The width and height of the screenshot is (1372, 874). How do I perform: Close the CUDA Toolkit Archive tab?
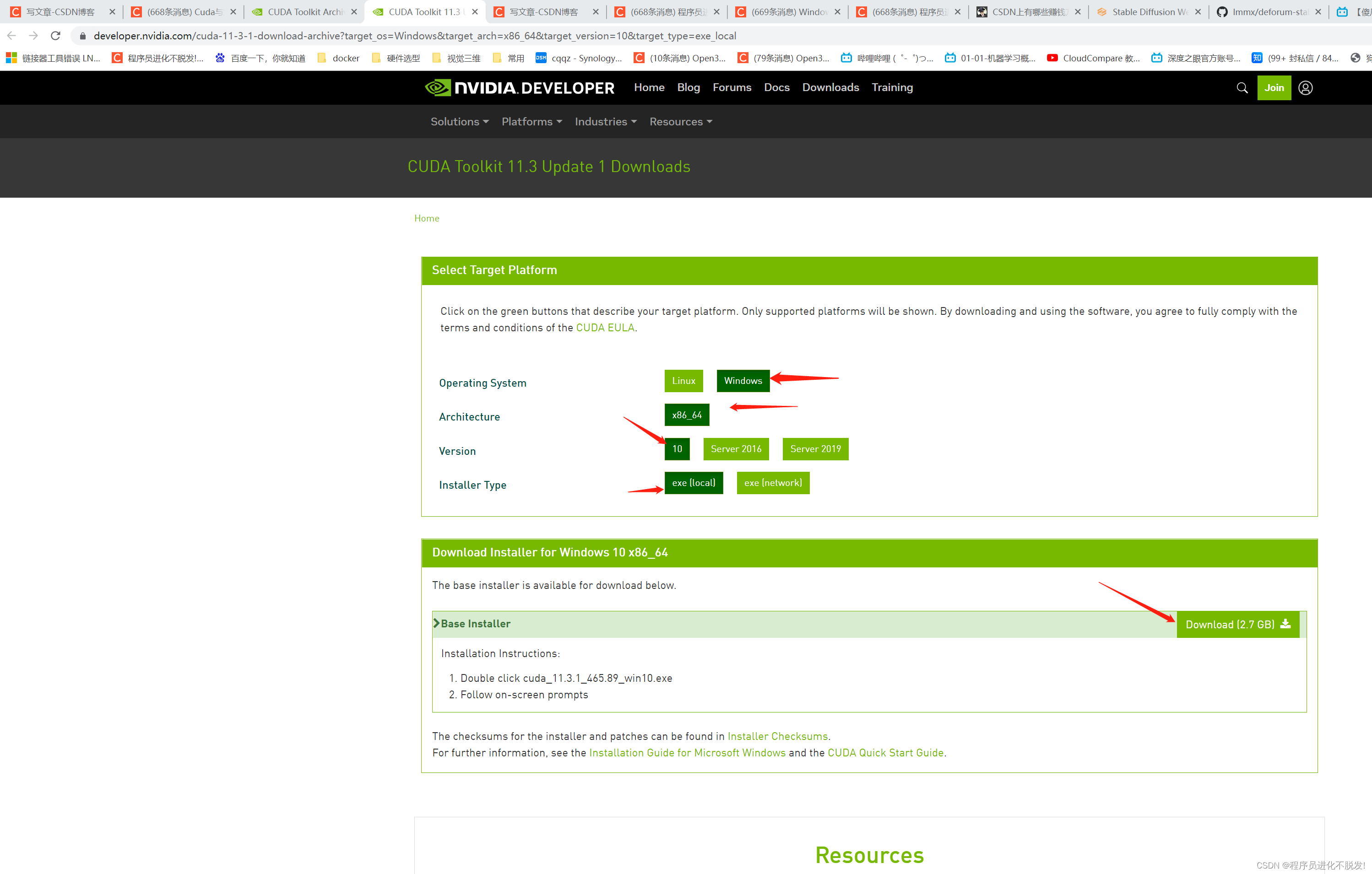point(354,12)
